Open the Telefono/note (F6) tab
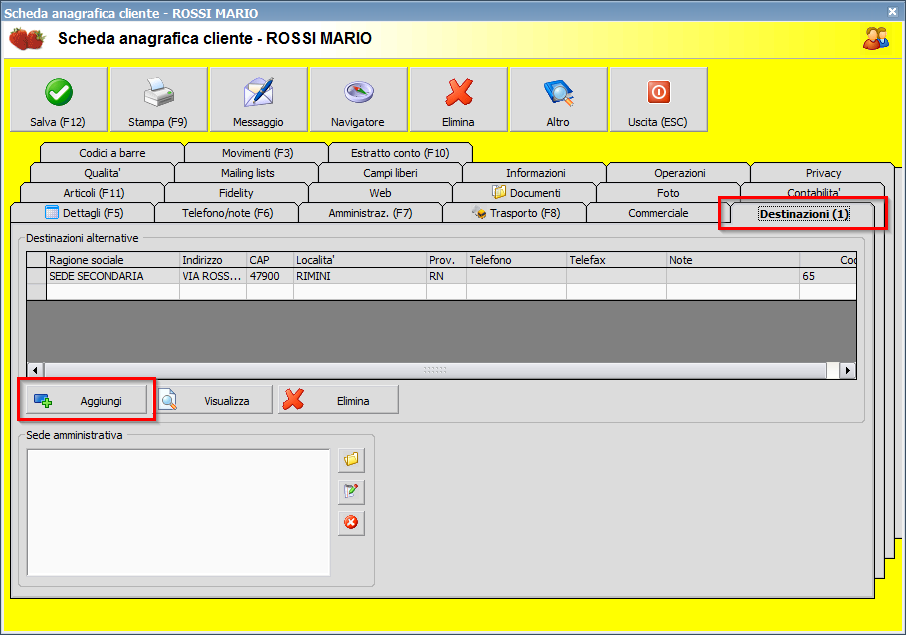The image size is (906, 635). (227, 213)
